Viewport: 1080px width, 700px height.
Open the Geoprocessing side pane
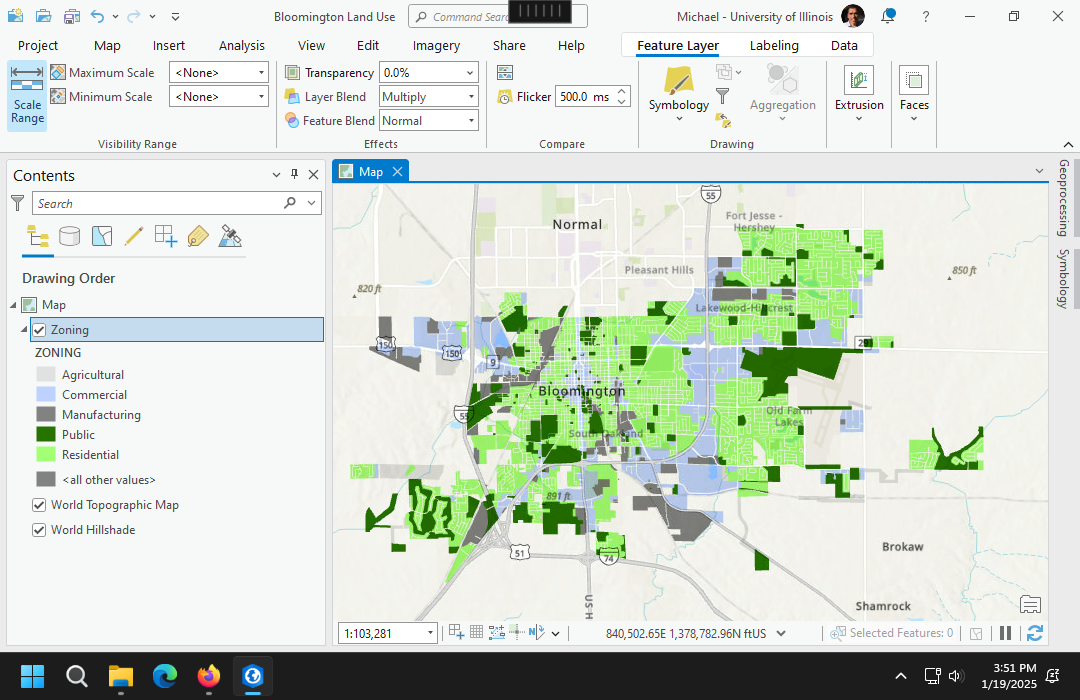[1064, 197]
